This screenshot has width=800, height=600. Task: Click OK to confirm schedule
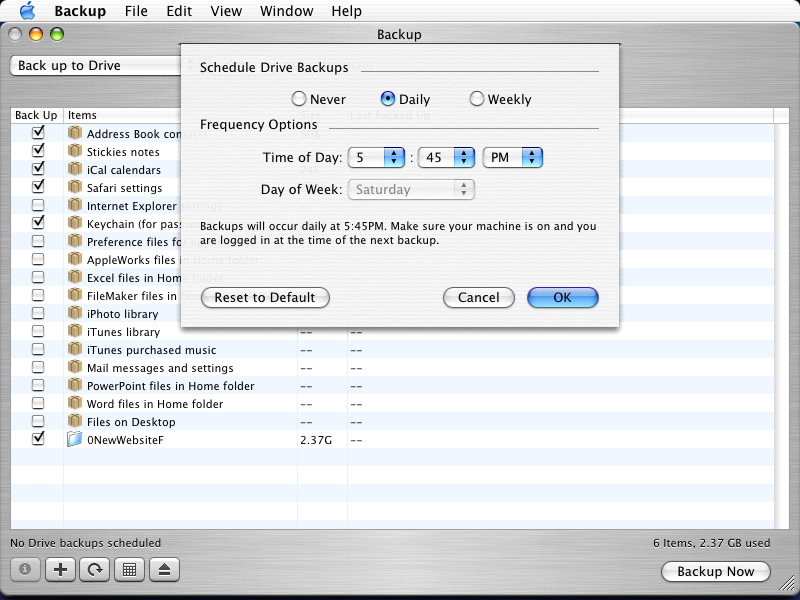coord(562,297)
